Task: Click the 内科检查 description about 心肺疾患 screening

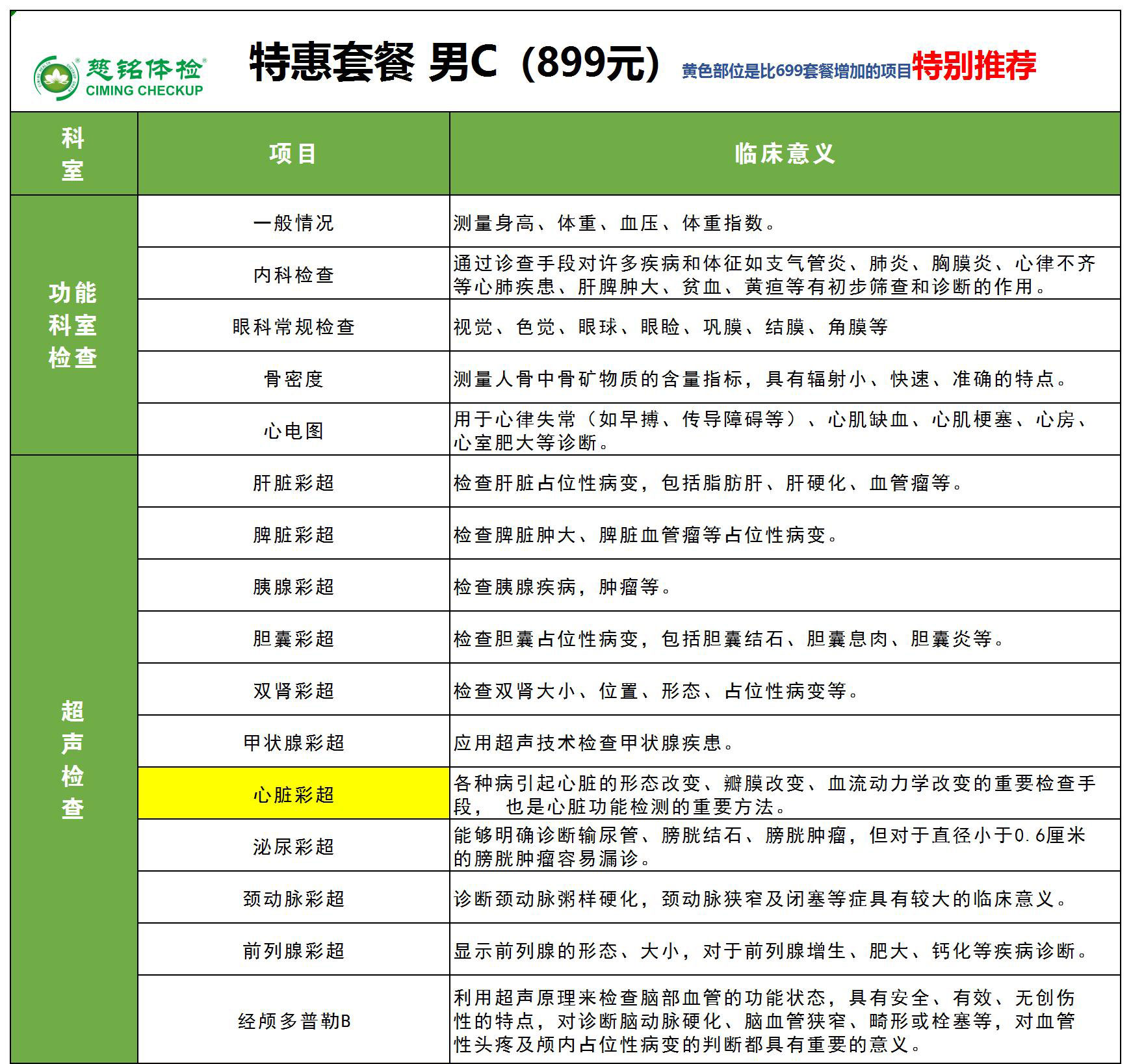Action: pyautogui.click(x=775, y=274)
